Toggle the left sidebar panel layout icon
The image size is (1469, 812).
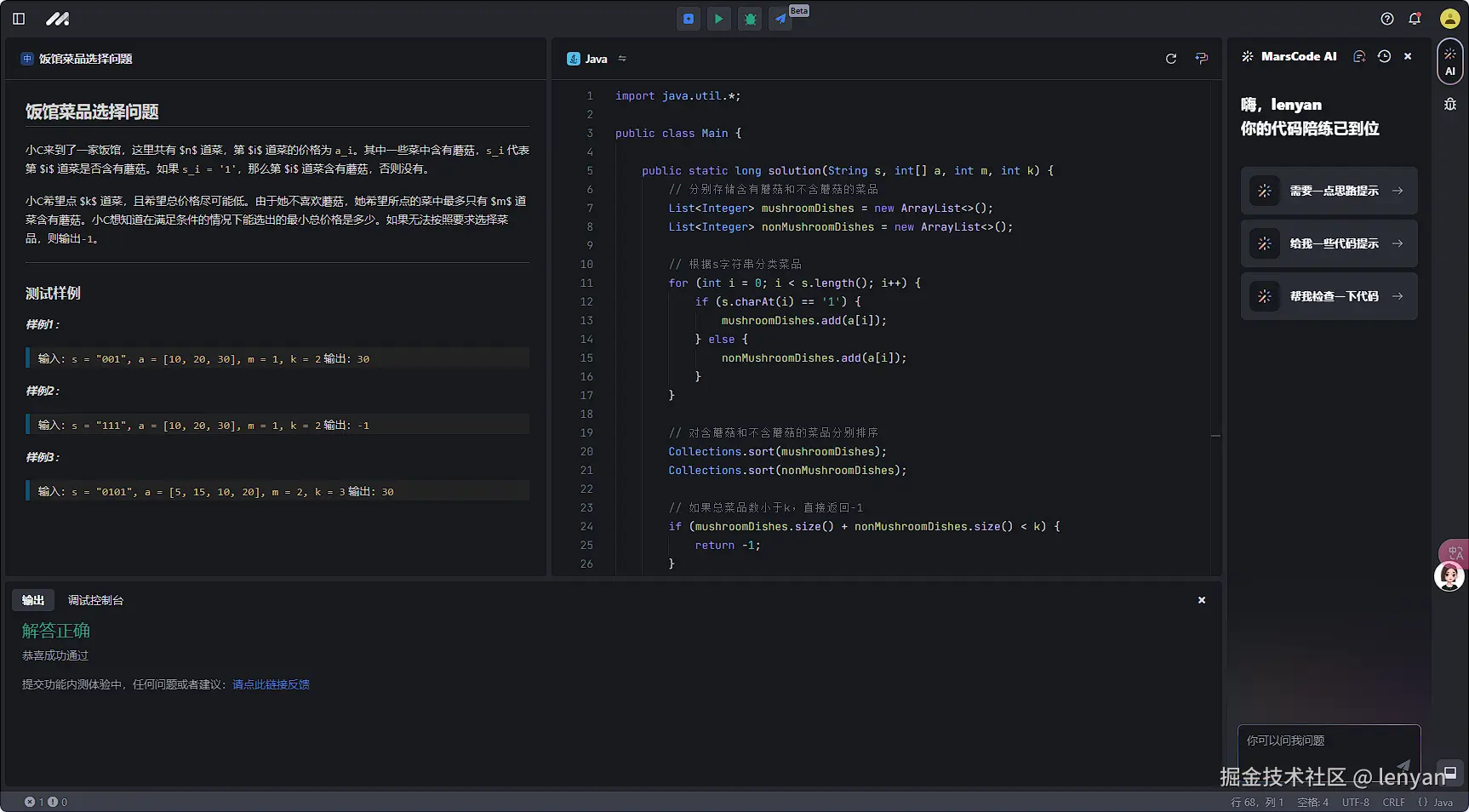click(x=19, y=19)
